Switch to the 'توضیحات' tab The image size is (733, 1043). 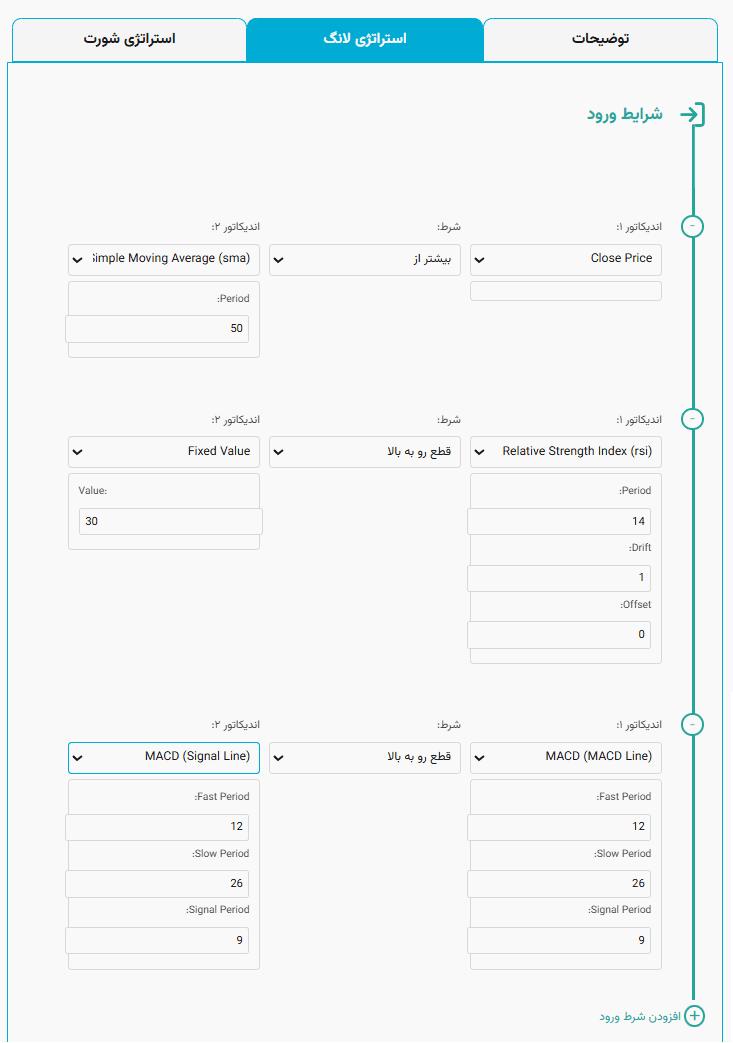tap(600, 40)
